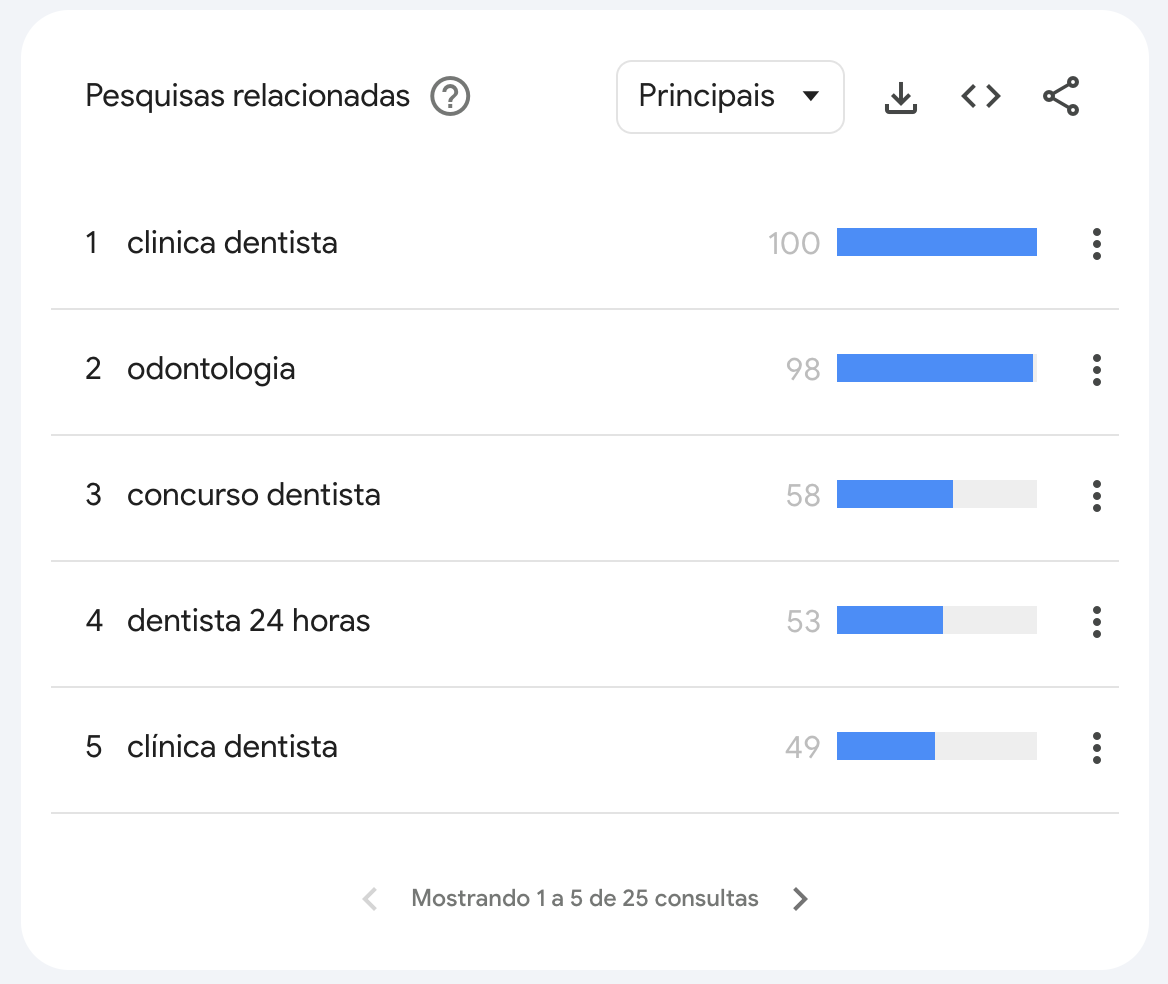Expand the next page chevron of consultas
Screen dimensions: 1168x984
pyautogui.click(x=800, y=898)
